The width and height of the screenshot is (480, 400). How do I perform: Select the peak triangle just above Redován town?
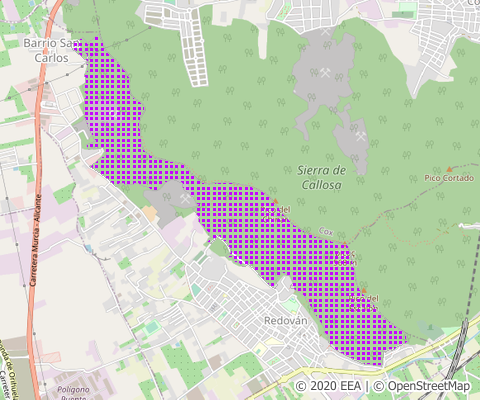(x=364, y=290)
